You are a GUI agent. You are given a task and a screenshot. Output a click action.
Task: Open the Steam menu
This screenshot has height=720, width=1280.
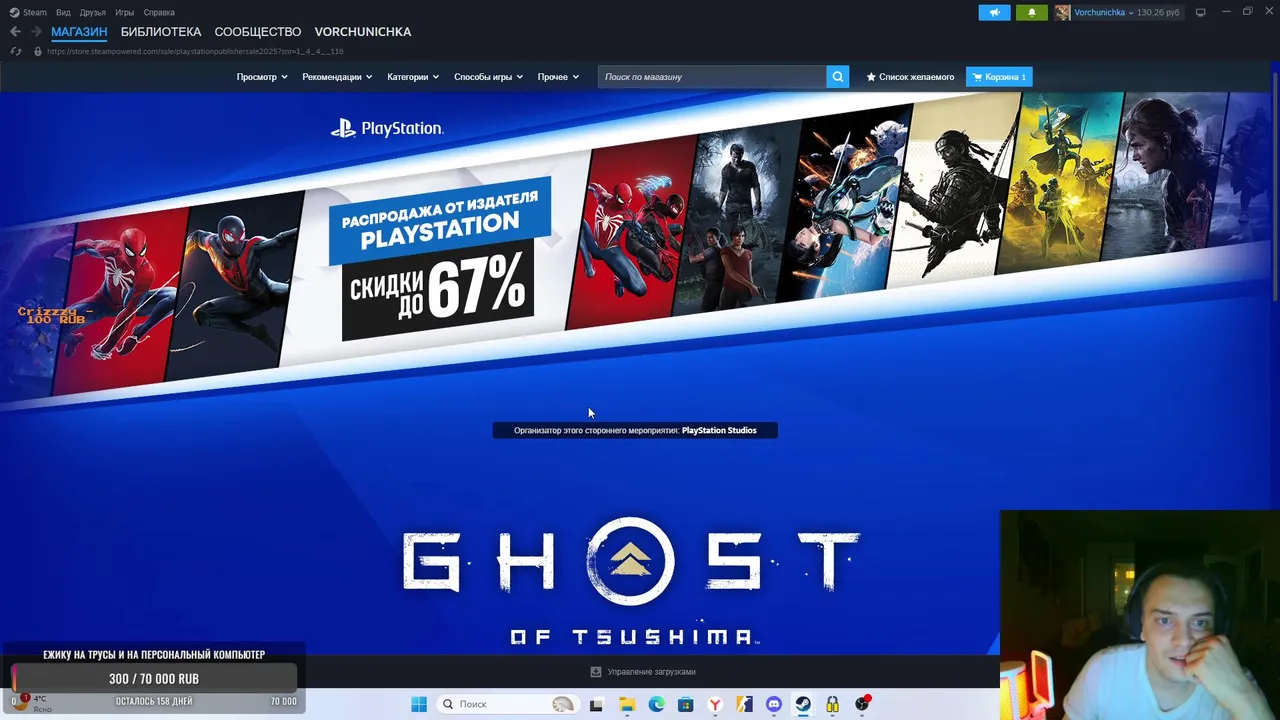coord(28,12)
